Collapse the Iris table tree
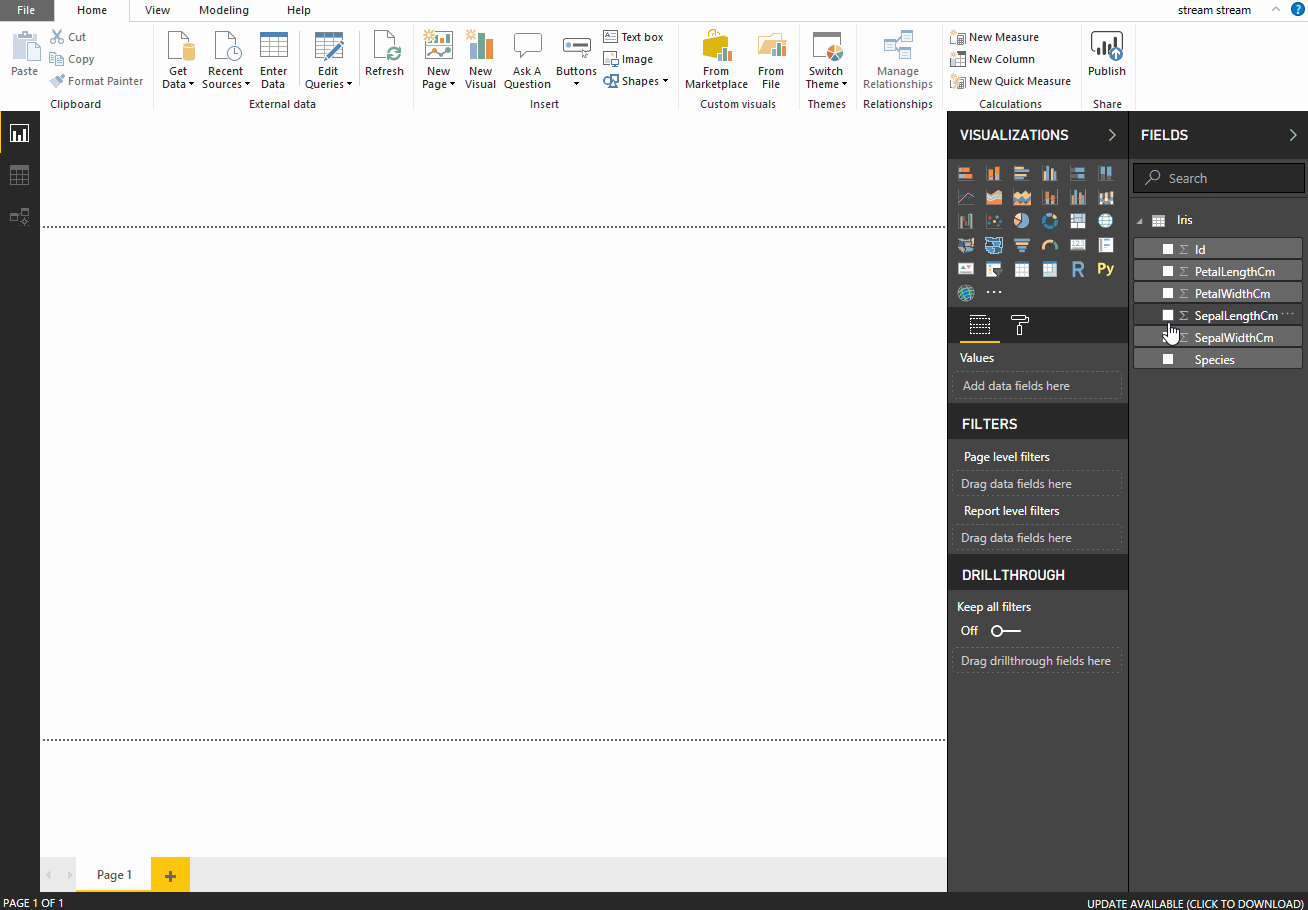Viewport: 1308px width, 910px height. coord(1140,221)
